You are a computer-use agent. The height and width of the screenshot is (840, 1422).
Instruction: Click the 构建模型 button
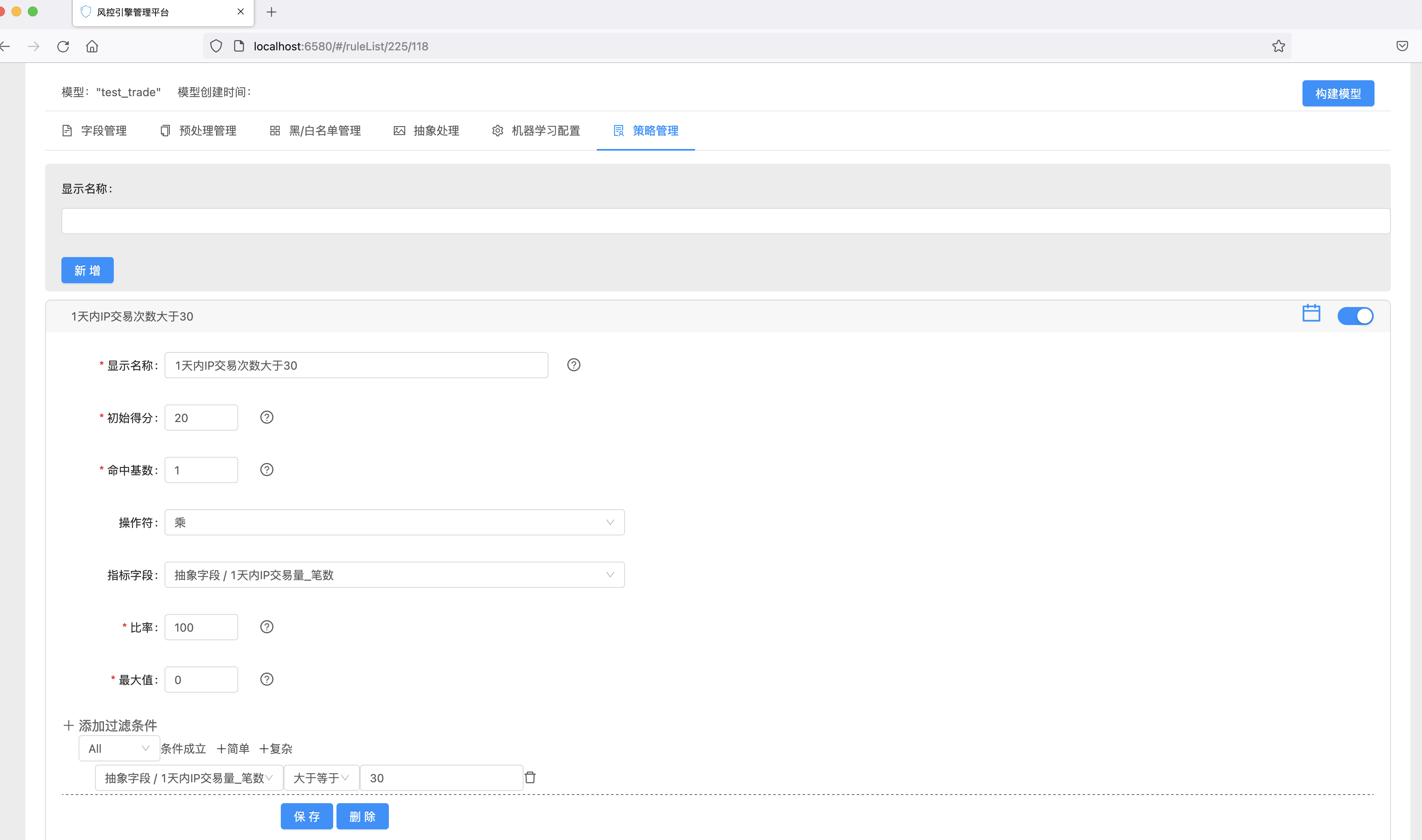tap(1338, 93)
